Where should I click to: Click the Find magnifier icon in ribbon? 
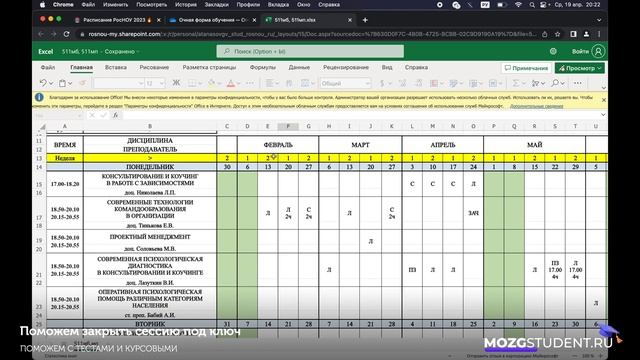tap(555, 83)
